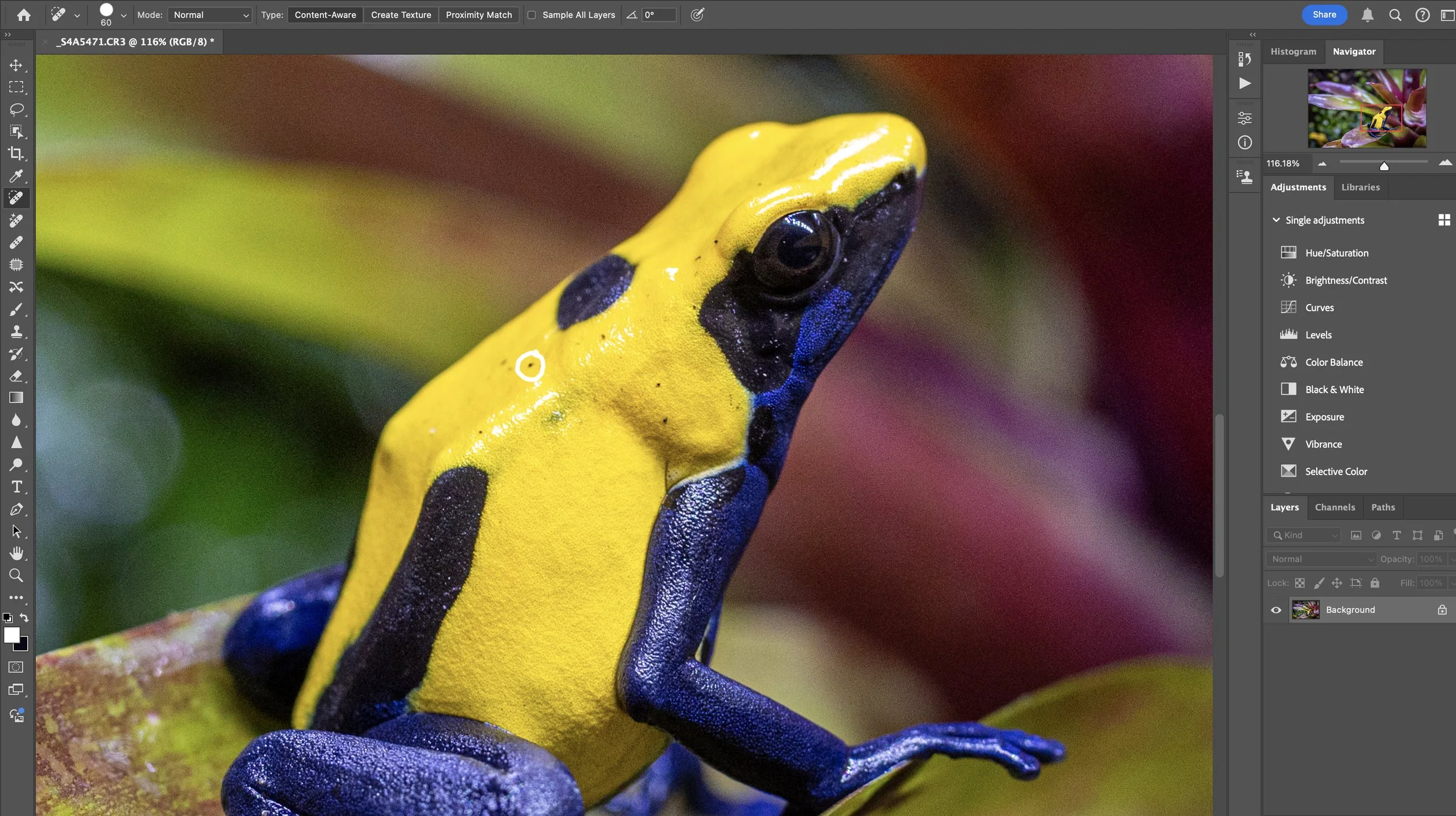Open the Mode dropdown in options bar
The height and width of the screenshot is (816, 1456).
pyautogui.click(x=208, y=15)
